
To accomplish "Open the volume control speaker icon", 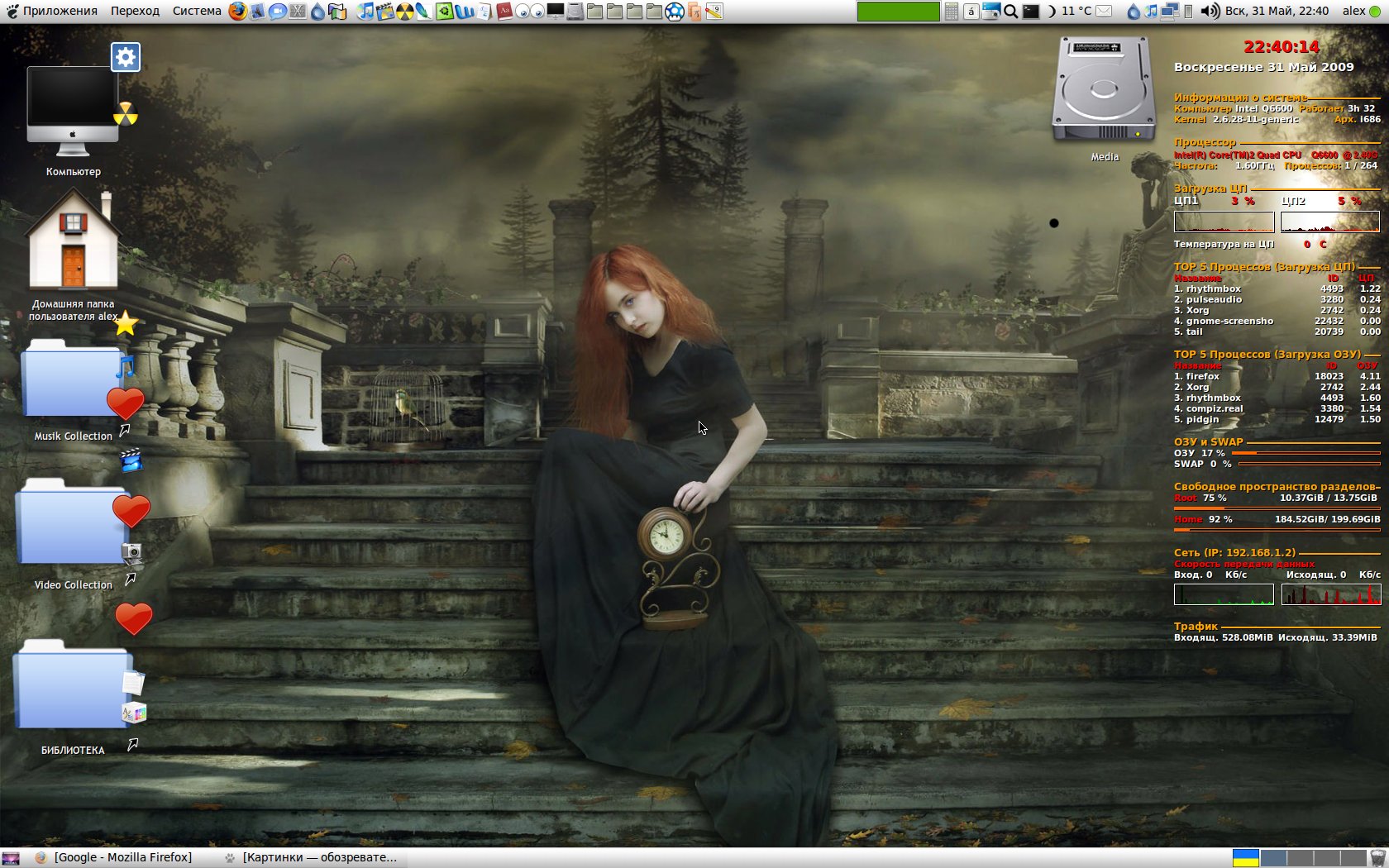I will point(1210,12).
